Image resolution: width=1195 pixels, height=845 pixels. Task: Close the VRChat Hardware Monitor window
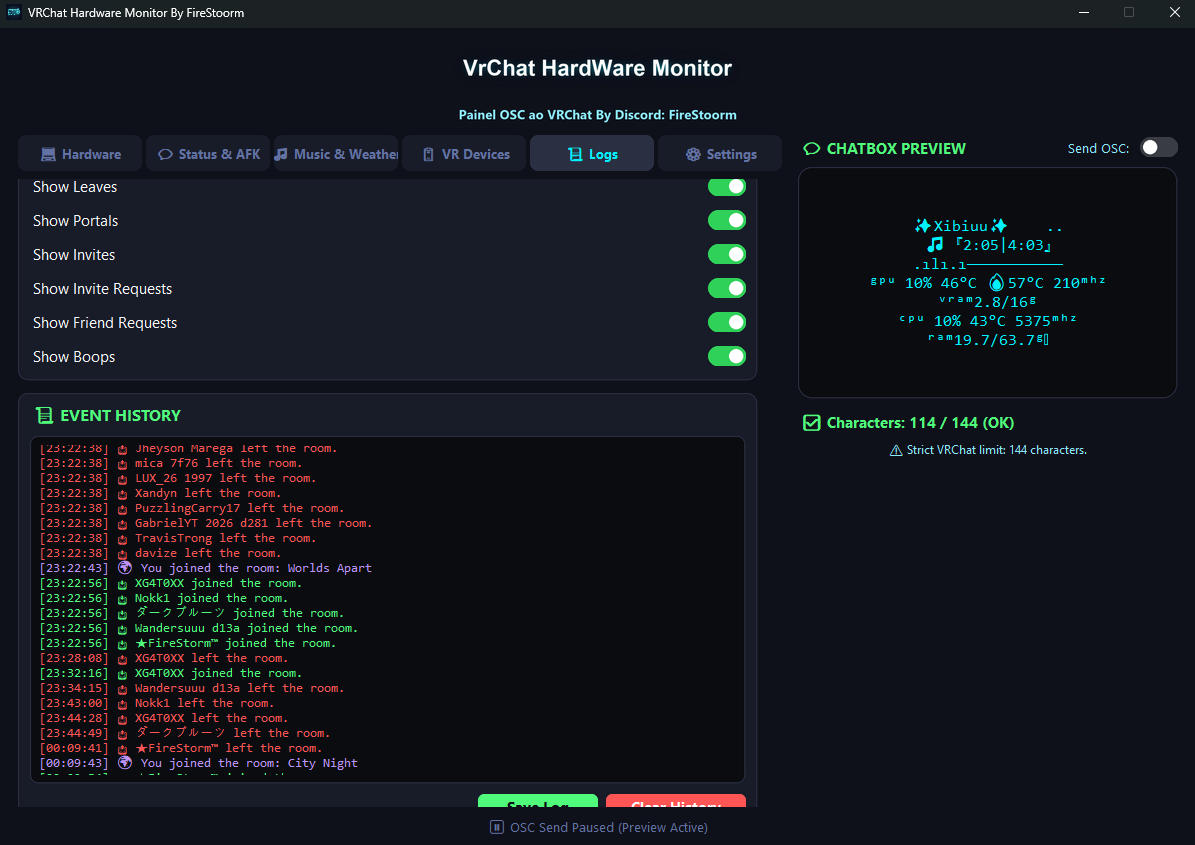[x=1174, y=12]
